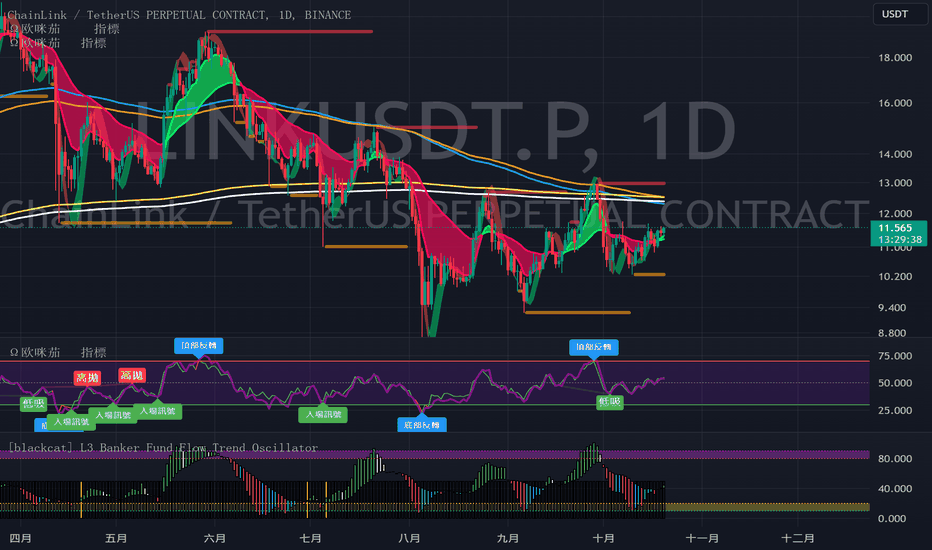Image resolution: width=932 pixels, height=550 pixels.
Task: Click the 十二月 date axis label
Action: 798,538
